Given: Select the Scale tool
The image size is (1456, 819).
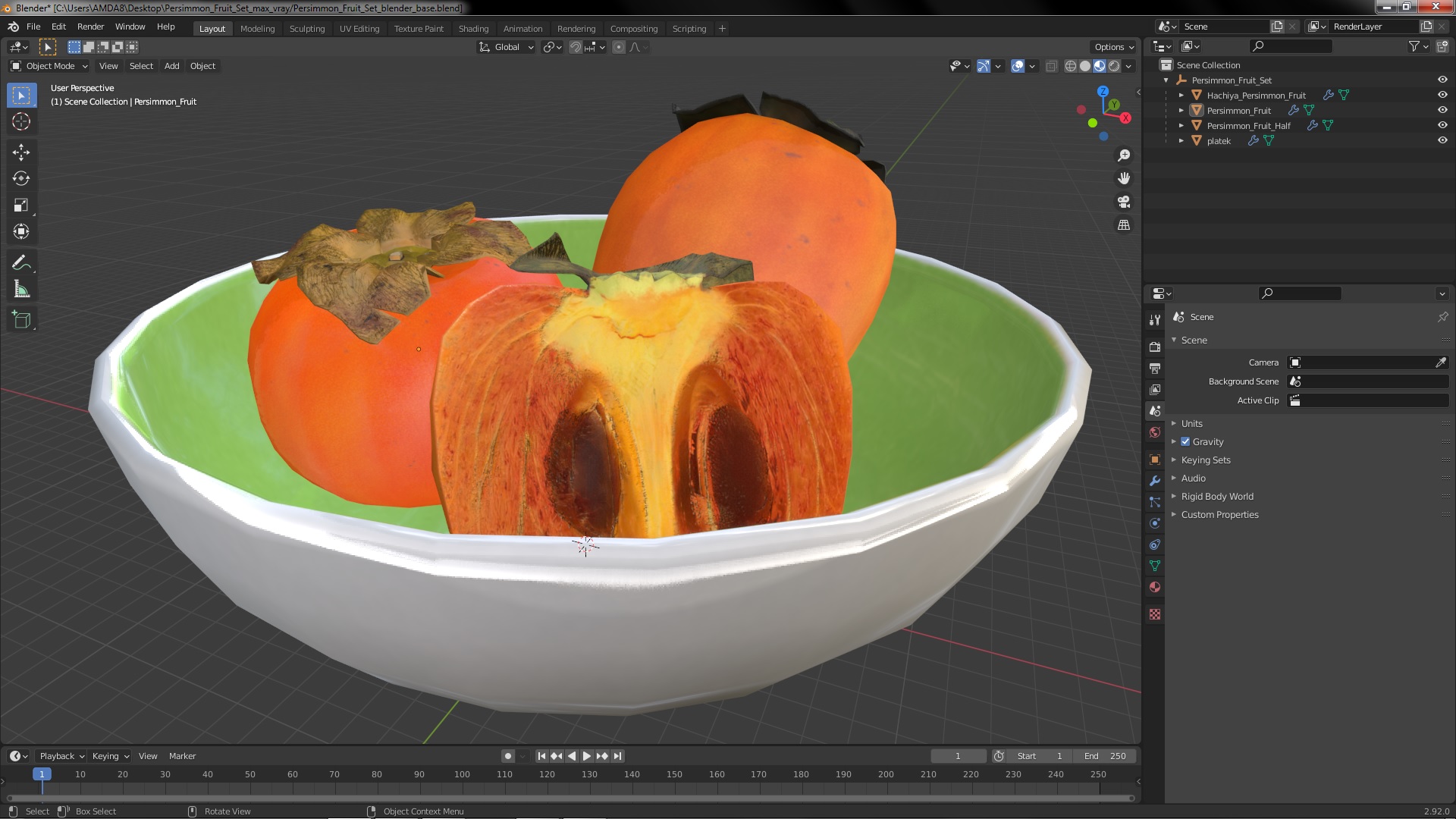Looking at the screenshot, I should tap(21, 206).
